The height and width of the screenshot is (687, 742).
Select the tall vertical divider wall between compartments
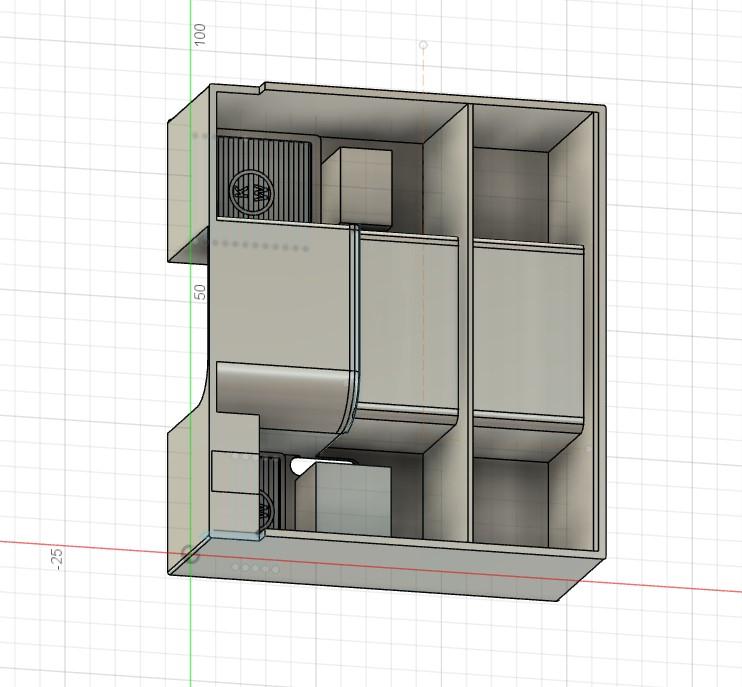click(470, 324)
